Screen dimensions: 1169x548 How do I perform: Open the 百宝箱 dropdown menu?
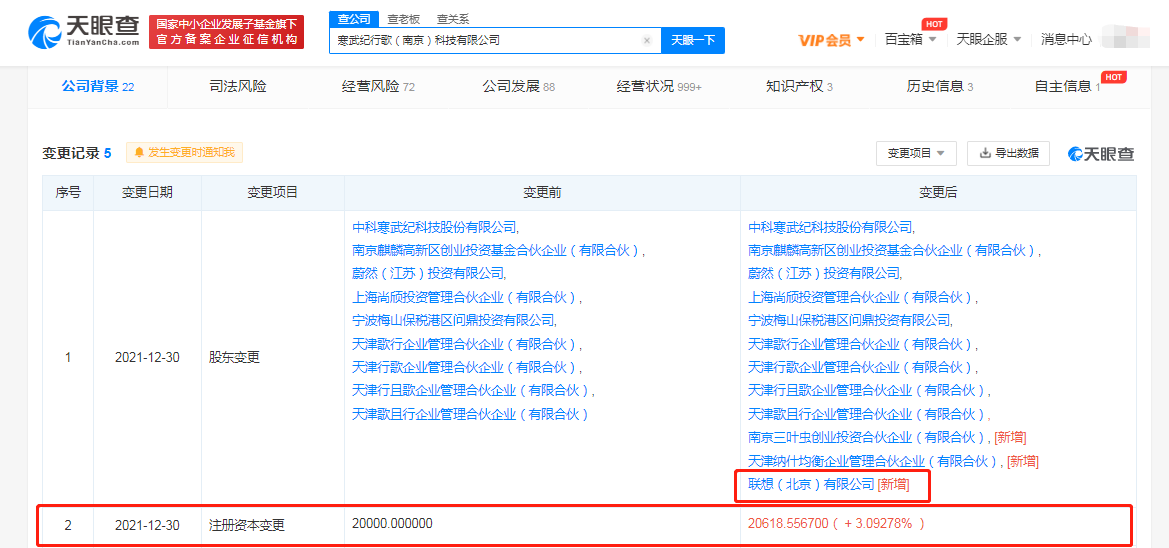click(x=910, y=40)
